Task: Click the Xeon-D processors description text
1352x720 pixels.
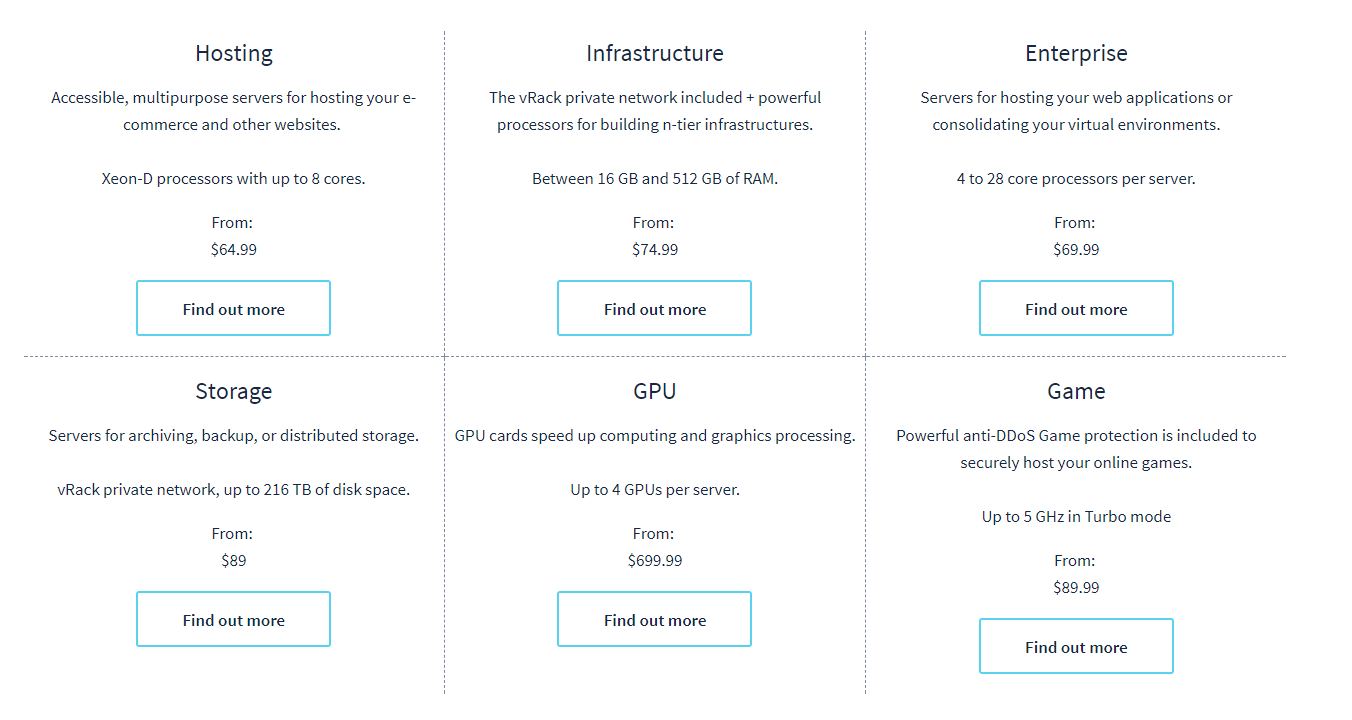Action: [234, 179]
